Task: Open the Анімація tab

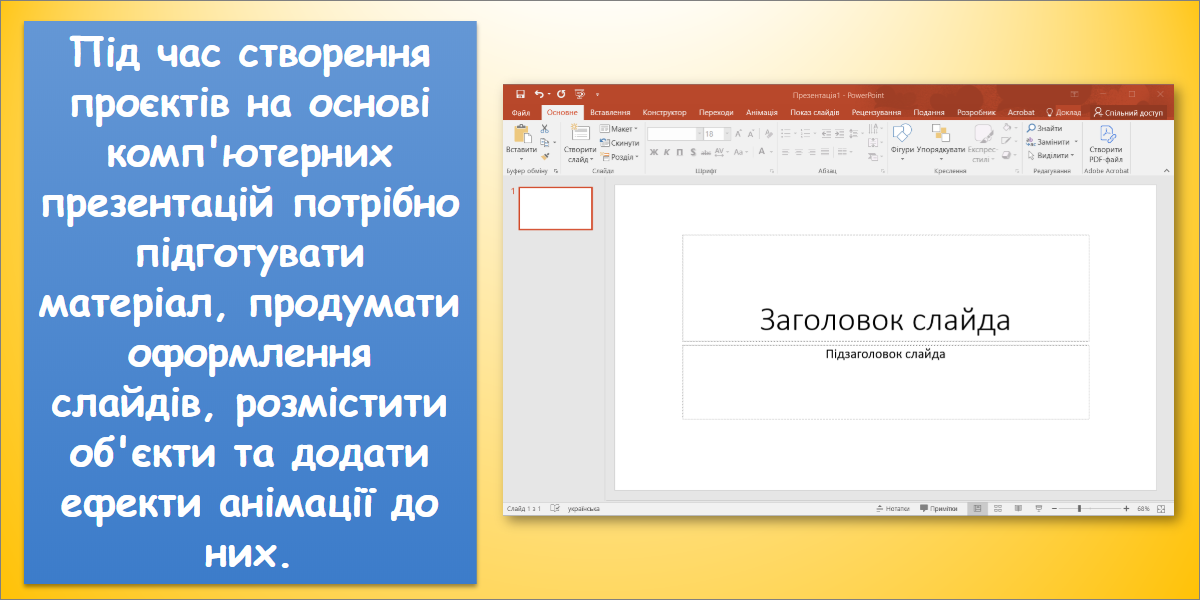Action: pyautogui.click(x=761, y=113)
